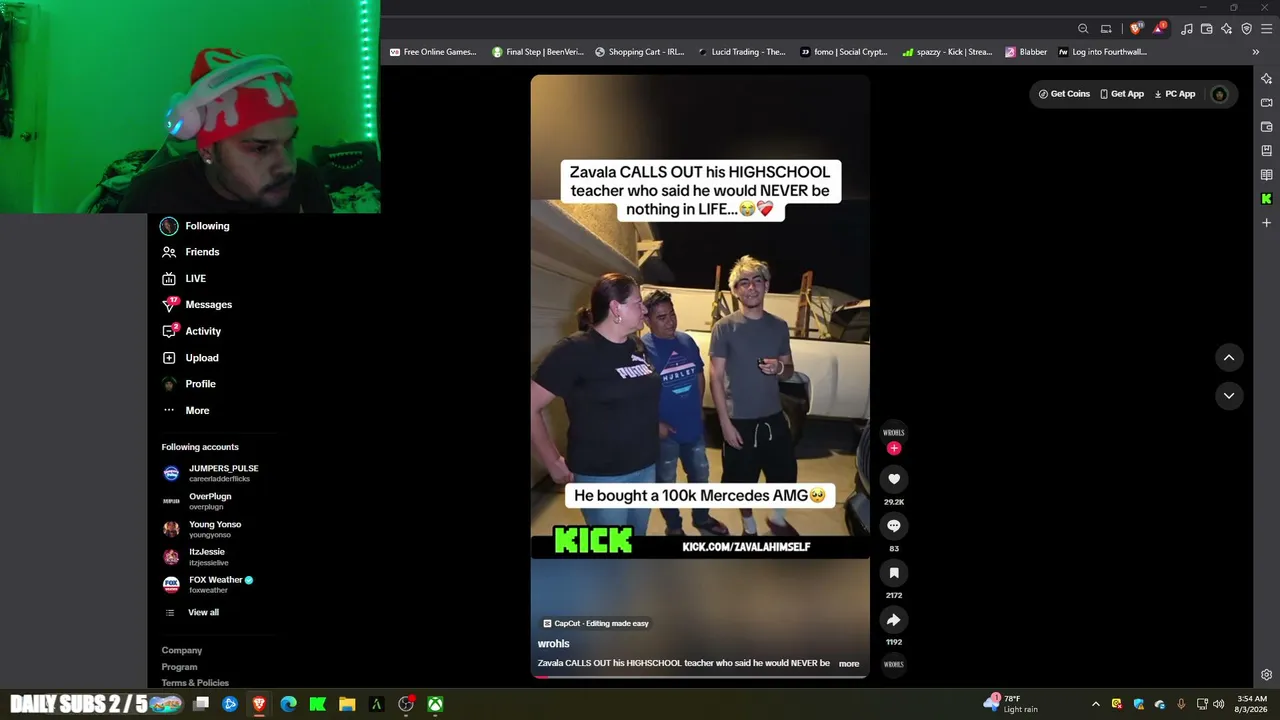The image size is (1280, 720).
Task: Open sidebar settings gear icon
Action: 1266,675
